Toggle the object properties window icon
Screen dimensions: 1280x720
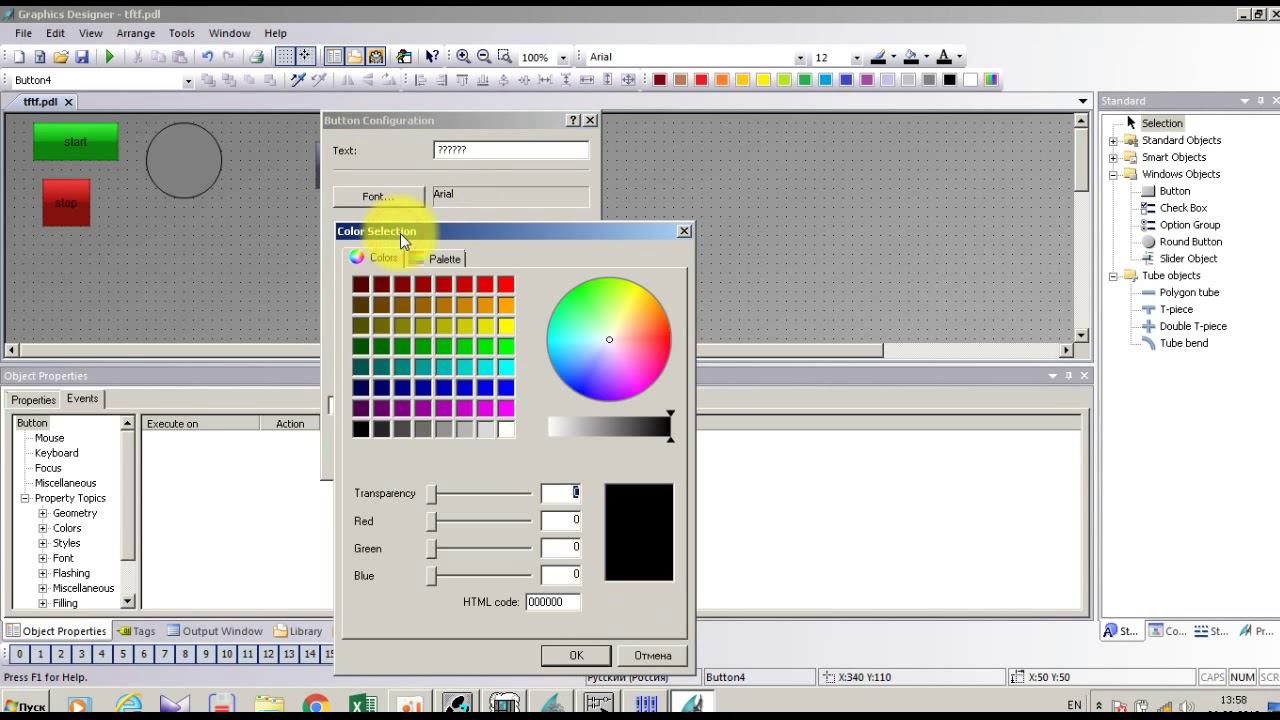tap(334, 57)
